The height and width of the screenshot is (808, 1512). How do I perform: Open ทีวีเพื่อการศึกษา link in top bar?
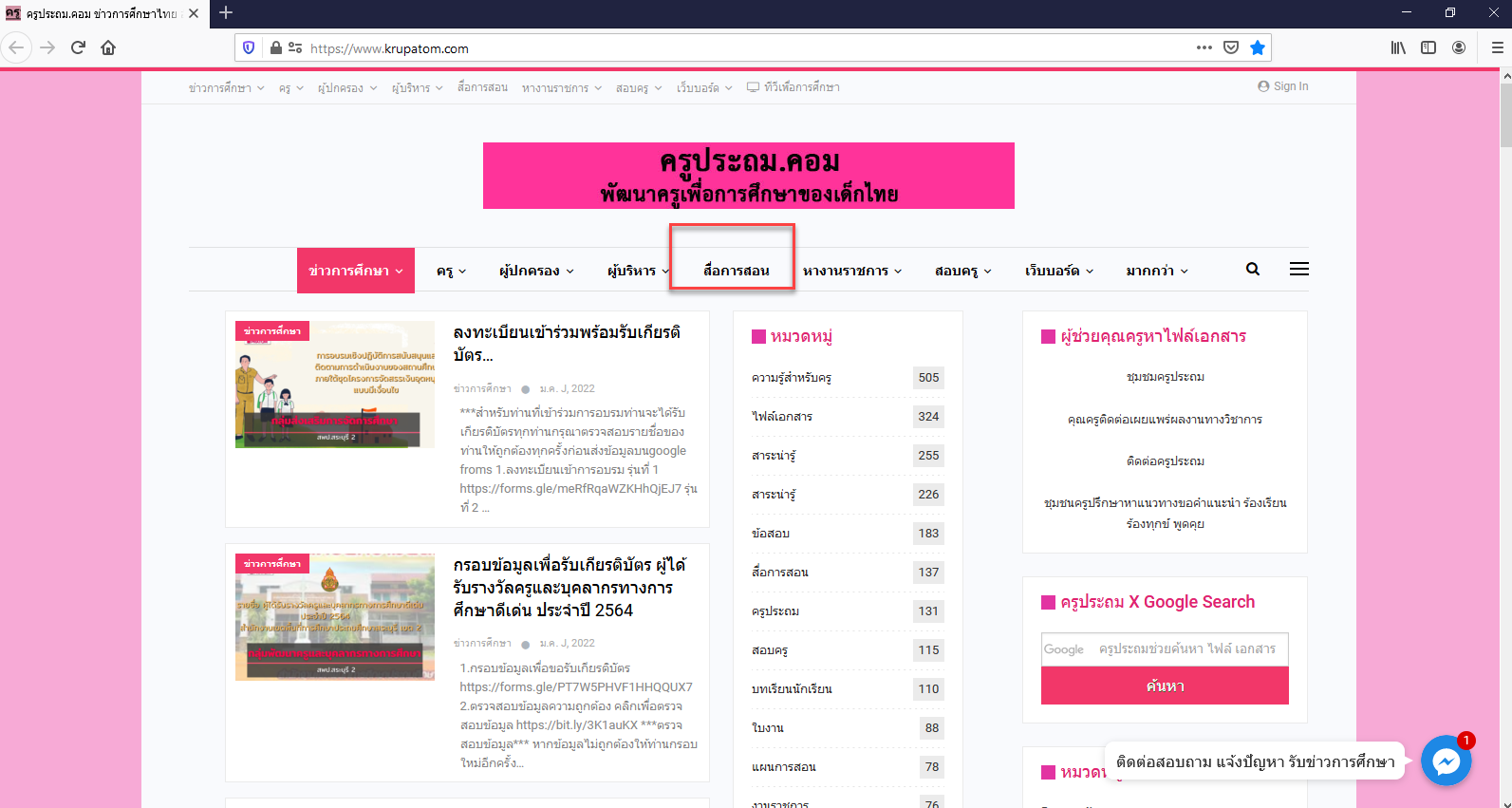coord(793,87)
